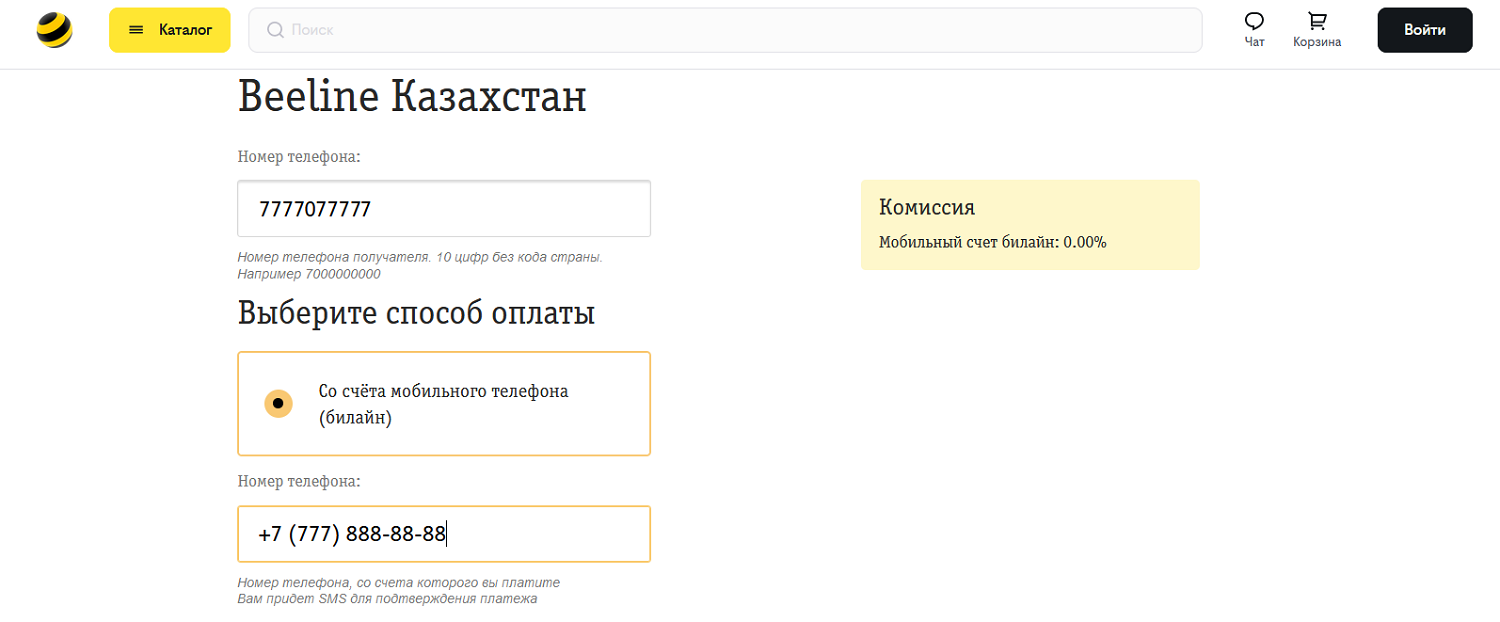
Task: Select the mobile account payment radio button
Action: click(x=278, y=404)
